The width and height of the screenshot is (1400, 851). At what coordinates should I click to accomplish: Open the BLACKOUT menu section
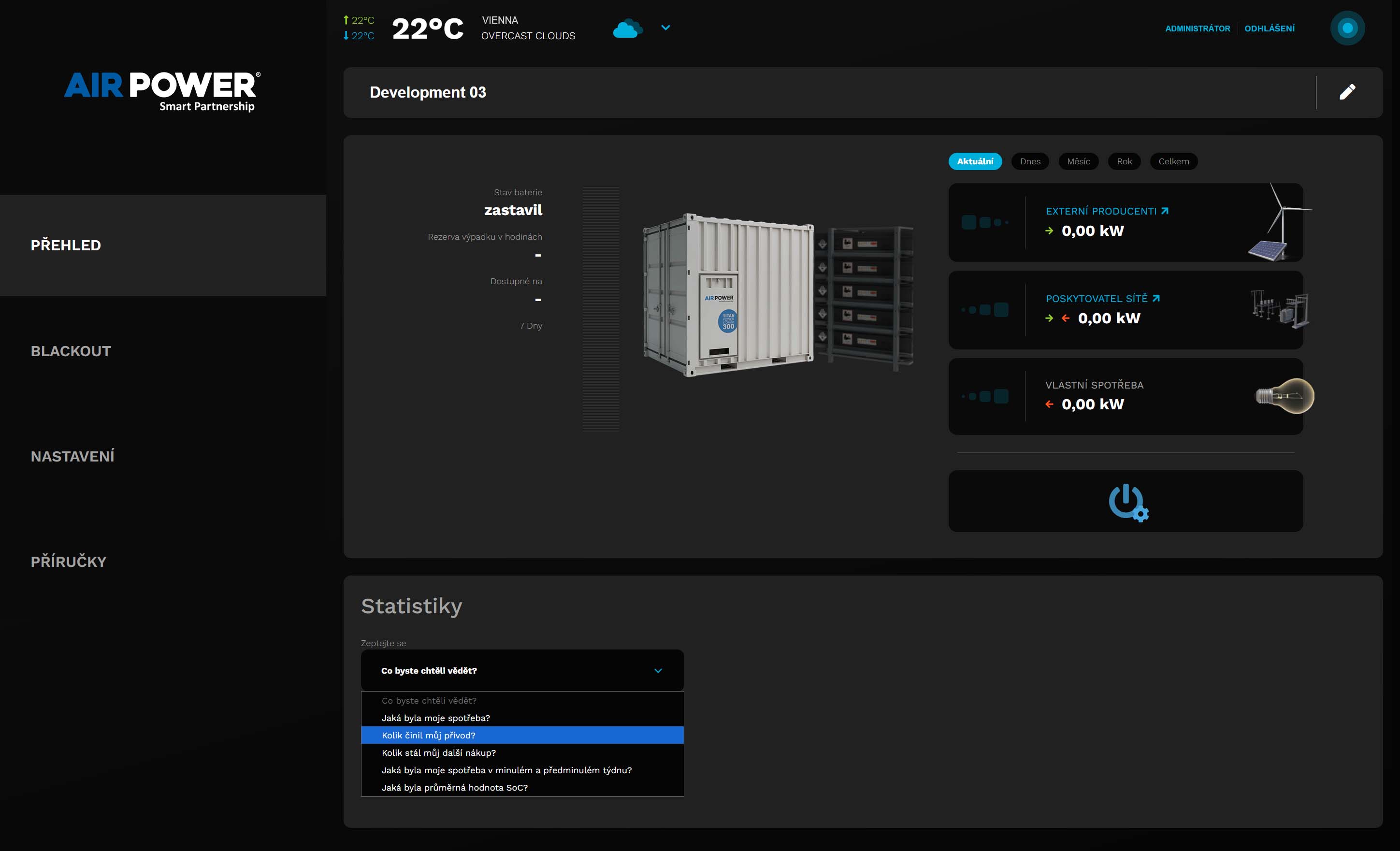71,351
